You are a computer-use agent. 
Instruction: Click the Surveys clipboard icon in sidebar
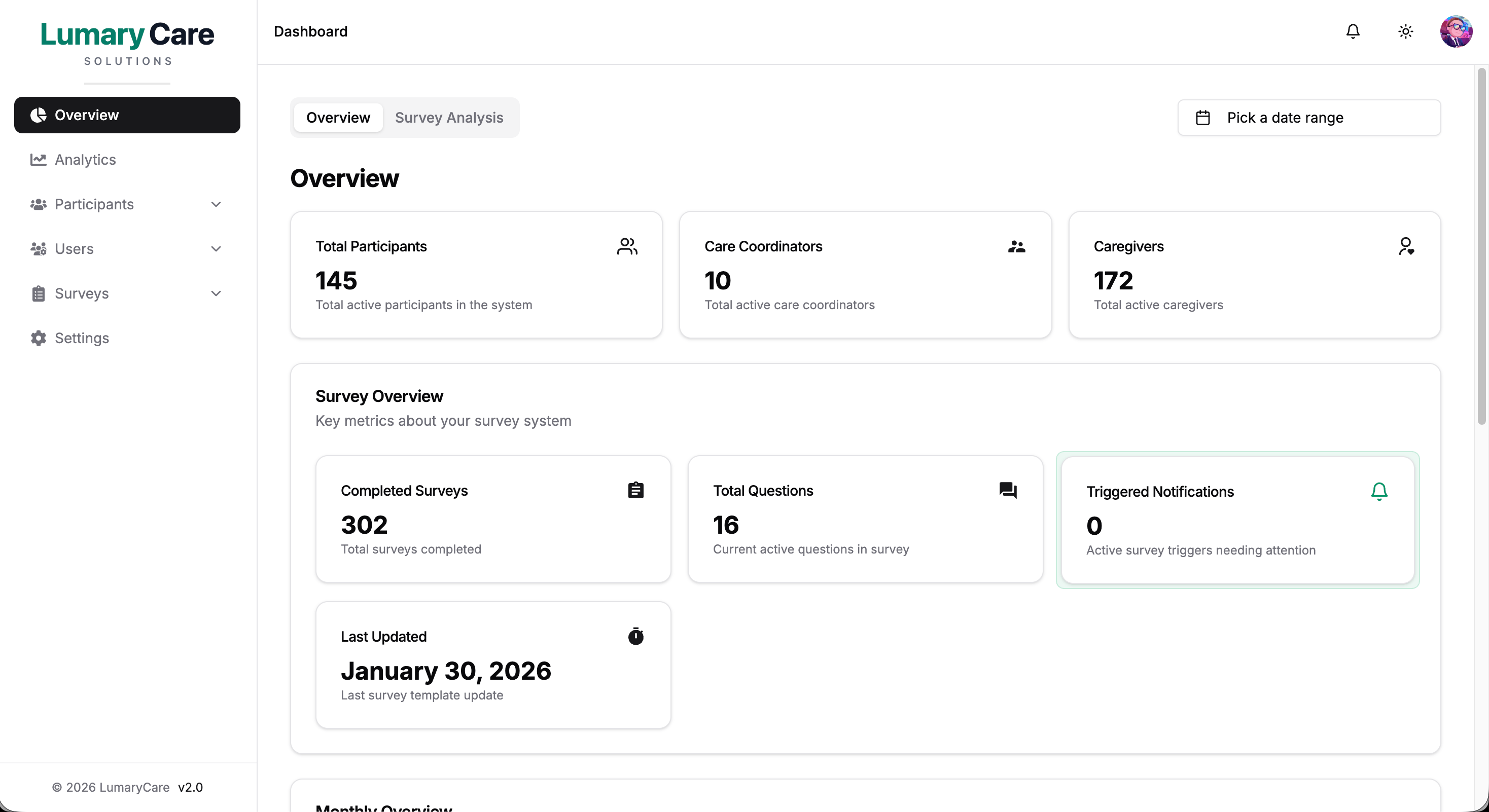click(x=38, y=293)
